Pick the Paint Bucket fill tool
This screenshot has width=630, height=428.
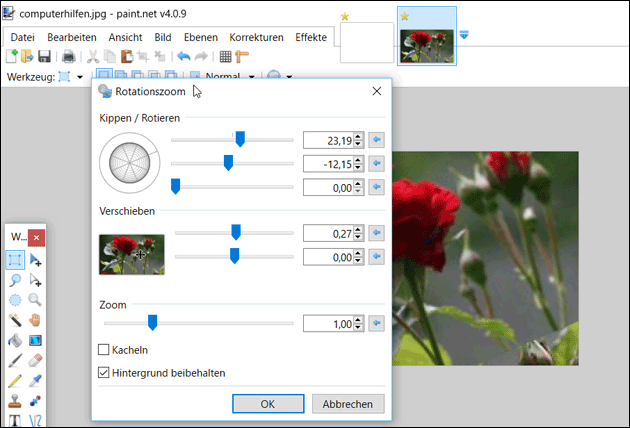point(15,341)
